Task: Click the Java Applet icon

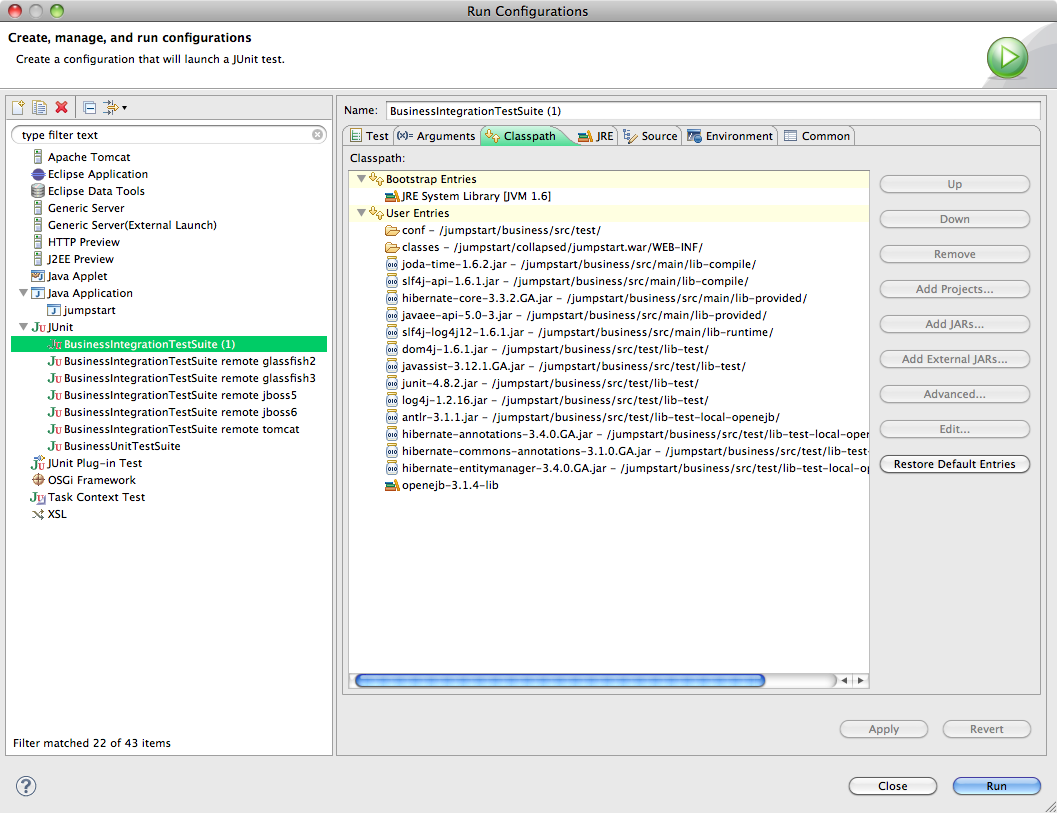Action: click(x=38, y=276)
